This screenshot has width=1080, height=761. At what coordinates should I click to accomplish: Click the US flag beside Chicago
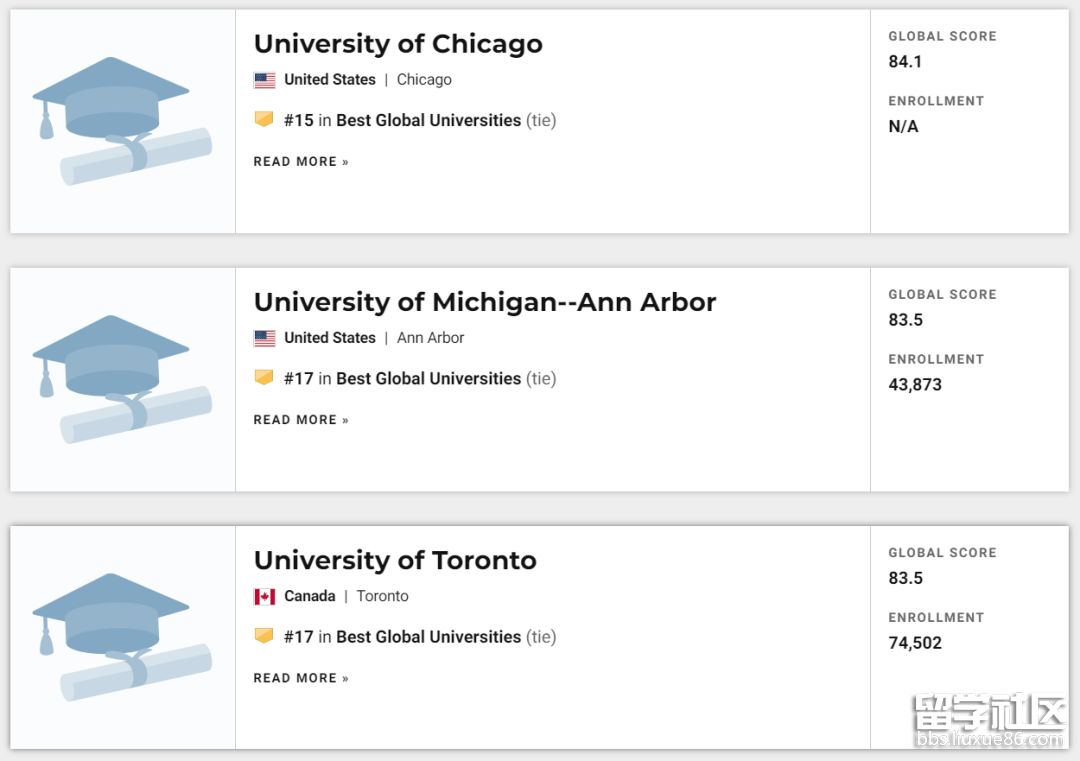click(265, 80)
